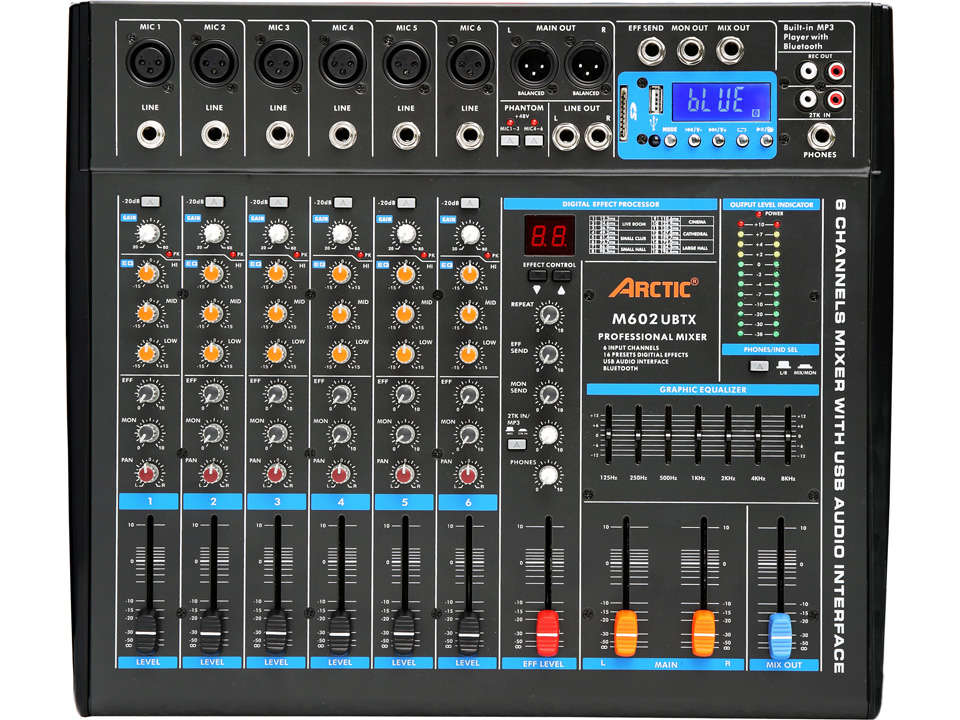Screen dimensions: 960x720
Task: Enable phantom power for MIC4-6
Action: click(534, 140)
